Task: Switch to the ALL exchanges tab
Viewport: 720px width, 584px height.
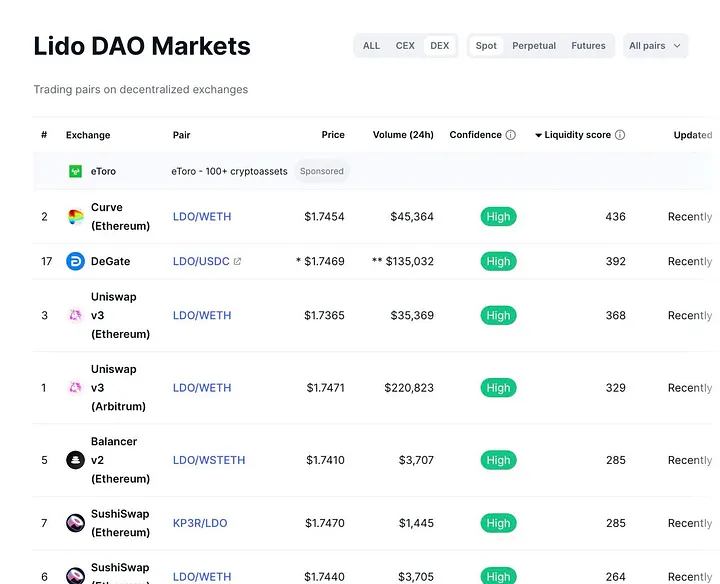Action: (x=371, y=46)
